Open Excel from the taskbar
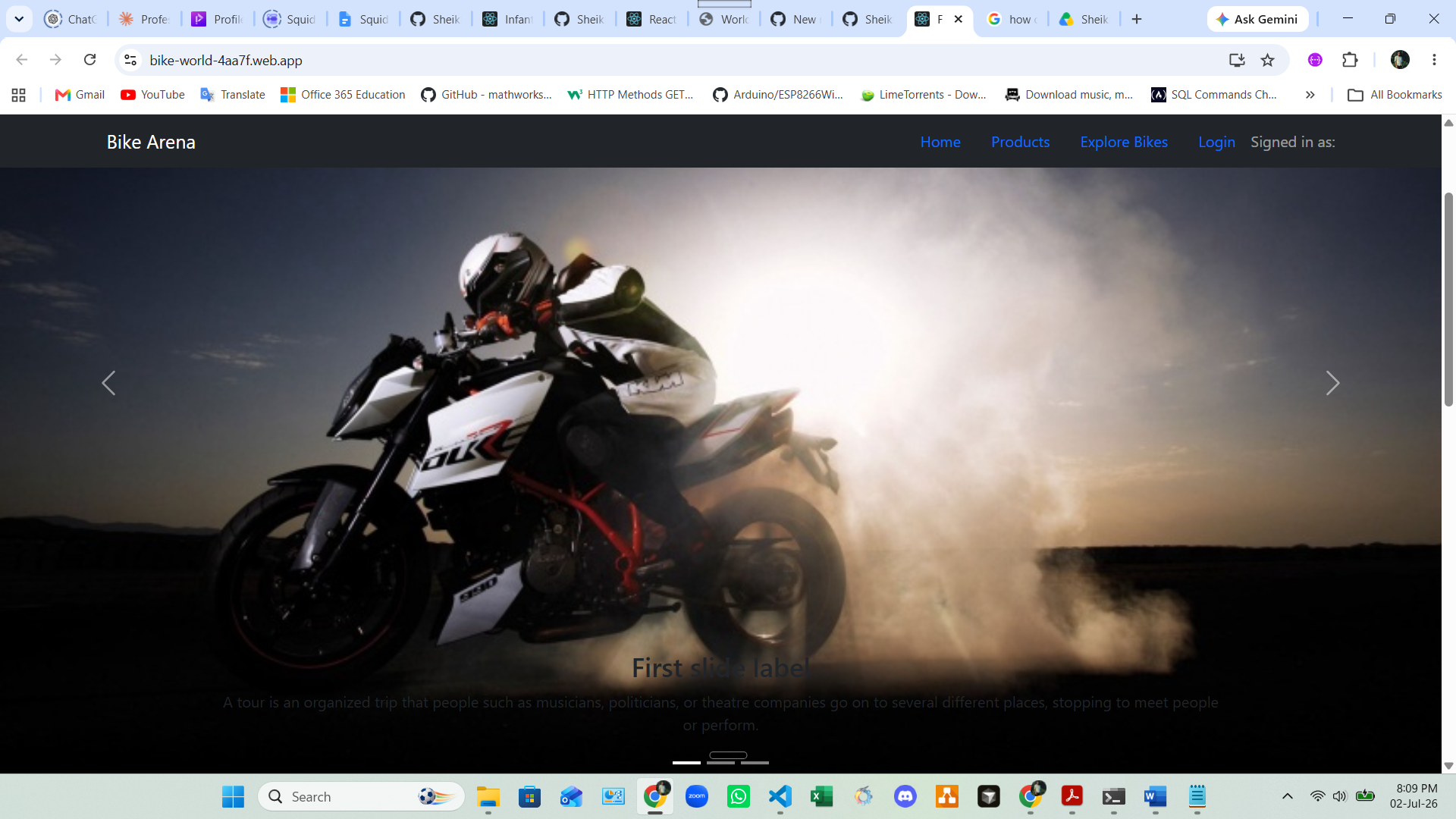 click(821, 796)
